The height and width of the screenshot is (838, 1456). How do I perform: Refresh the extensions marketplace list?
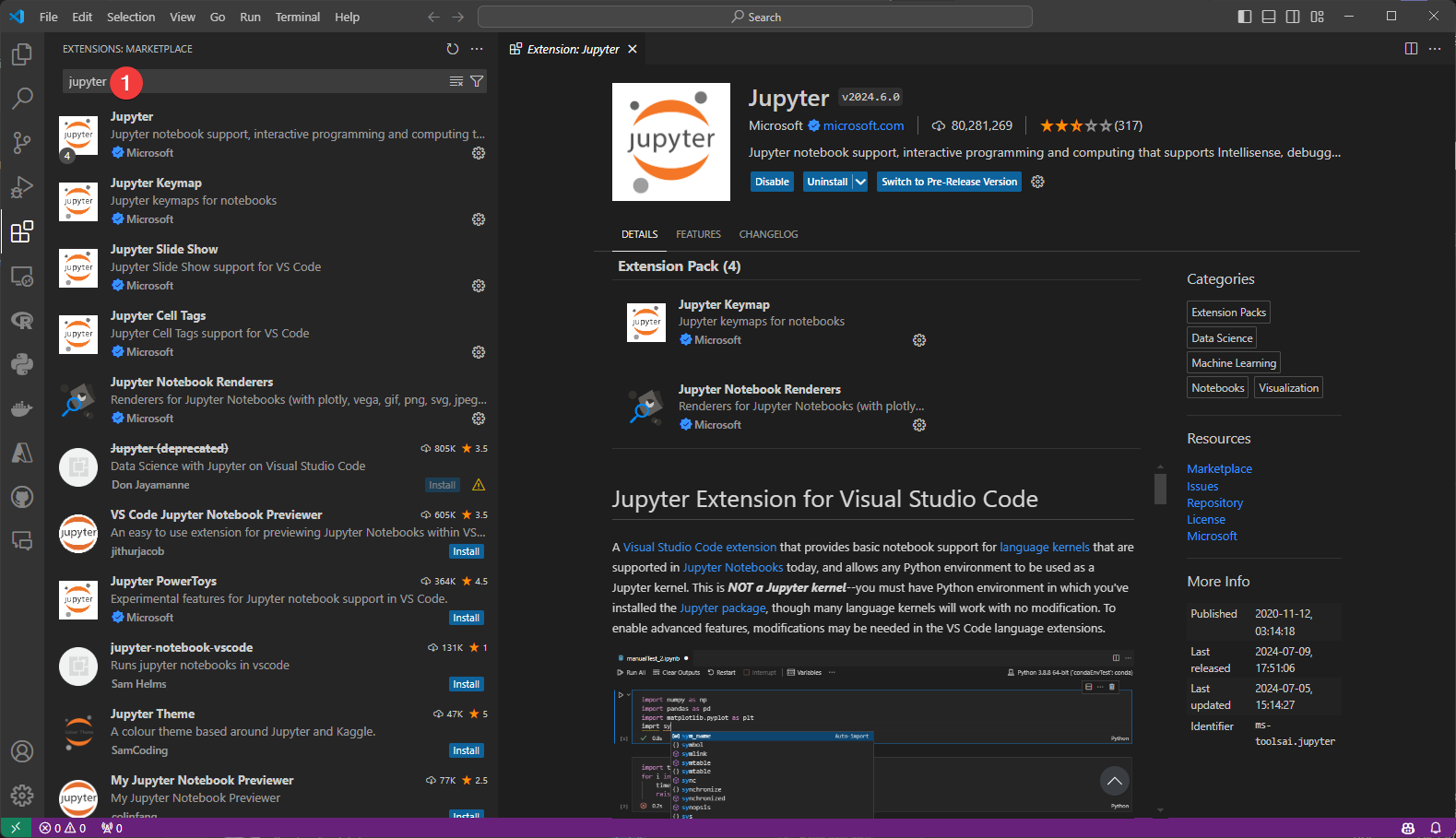coord(452,49)
